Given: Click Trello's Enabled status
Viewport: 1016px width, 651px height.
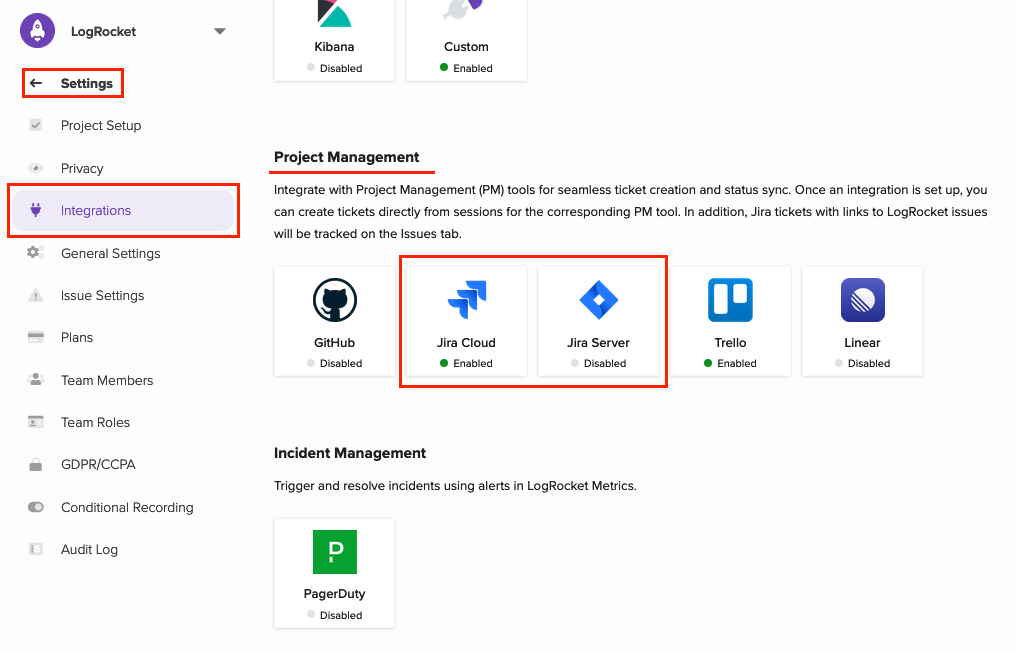Looking at the screenshot, I should point(730,363).
